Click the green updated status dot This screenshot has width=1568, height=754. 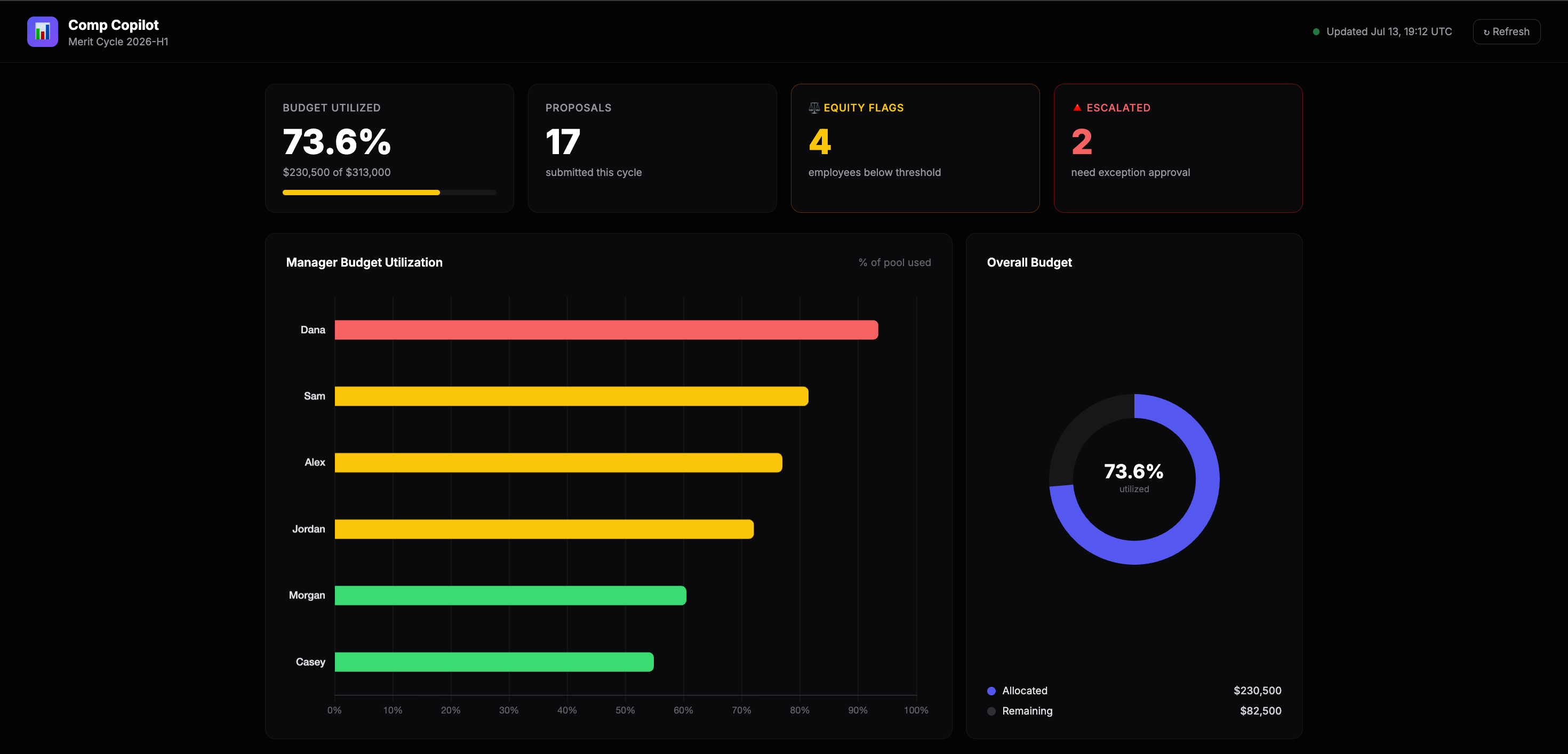click(1316, 31)
